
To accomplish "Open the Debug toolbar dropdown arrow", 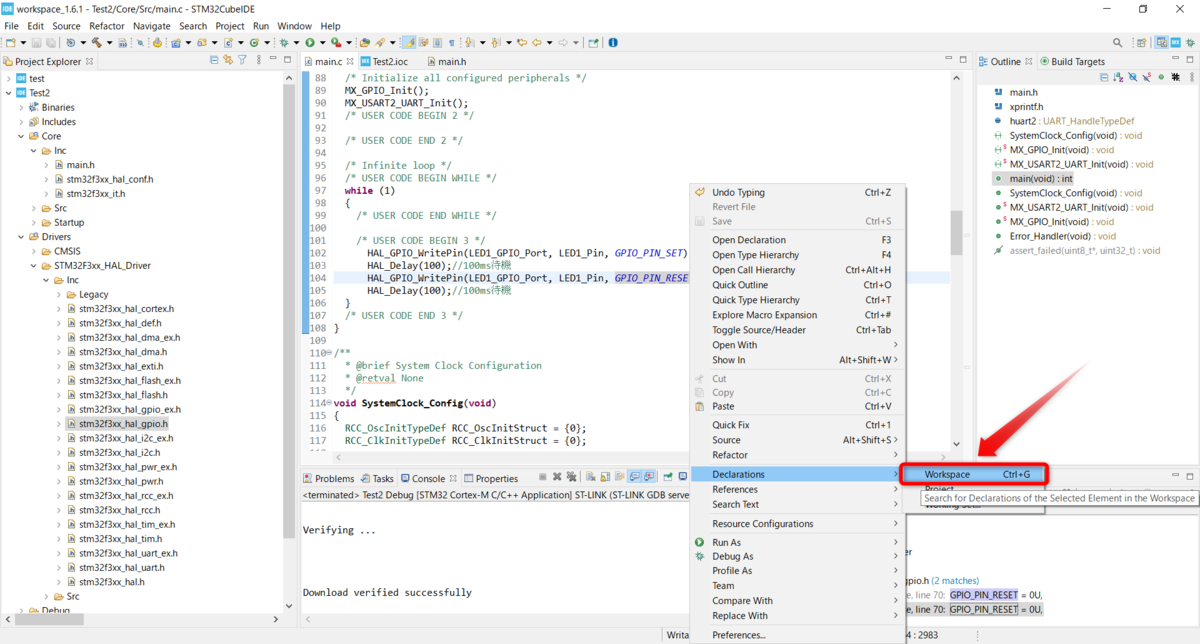I will pos(296,42).
